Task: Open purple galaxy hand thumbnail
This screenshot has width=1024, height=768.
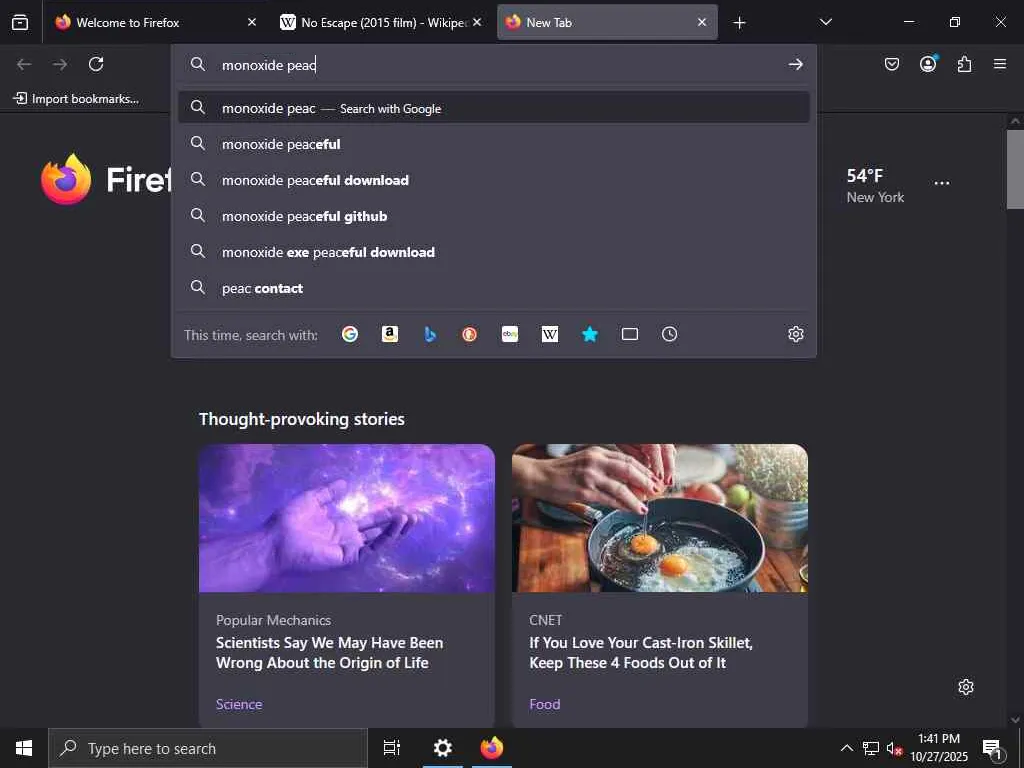Action: click(347, 518)
